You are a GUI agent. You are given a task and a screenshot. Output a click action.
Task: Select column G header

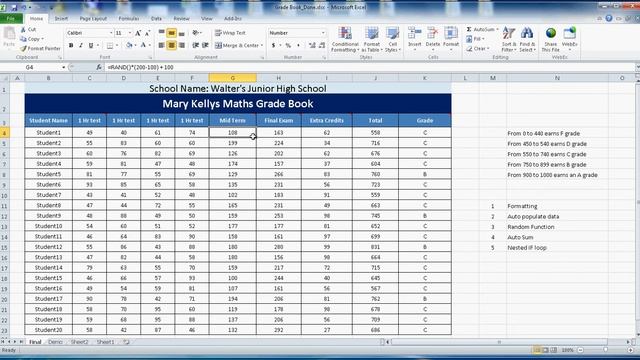[233, 78]
